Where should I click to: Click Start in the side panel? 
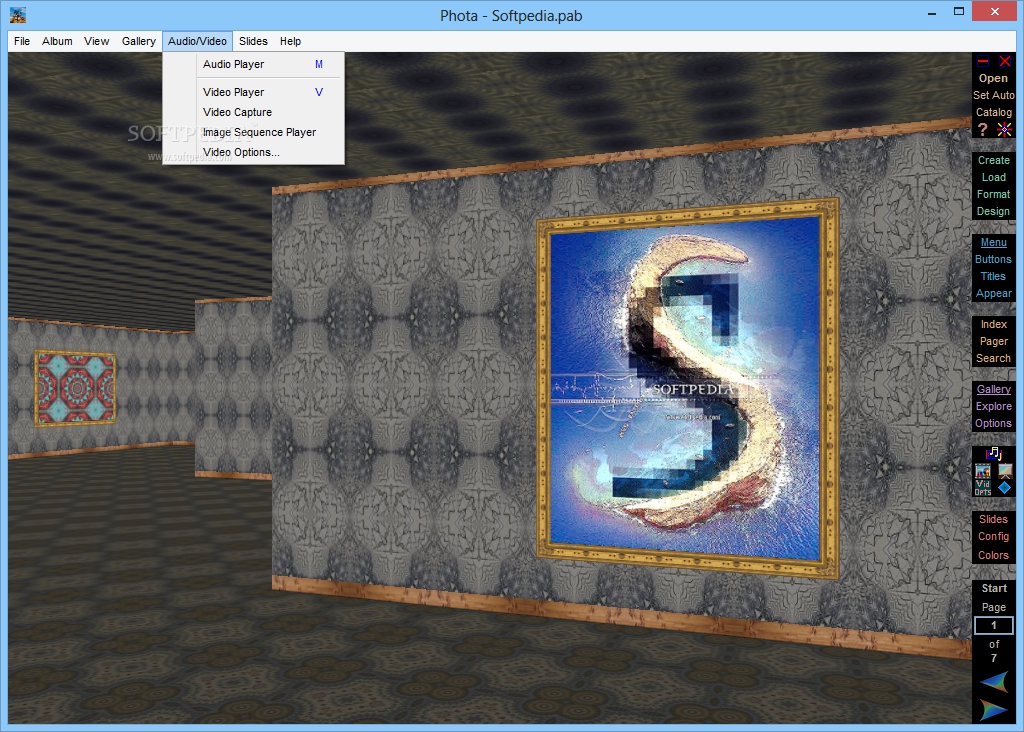coord(994,588)
